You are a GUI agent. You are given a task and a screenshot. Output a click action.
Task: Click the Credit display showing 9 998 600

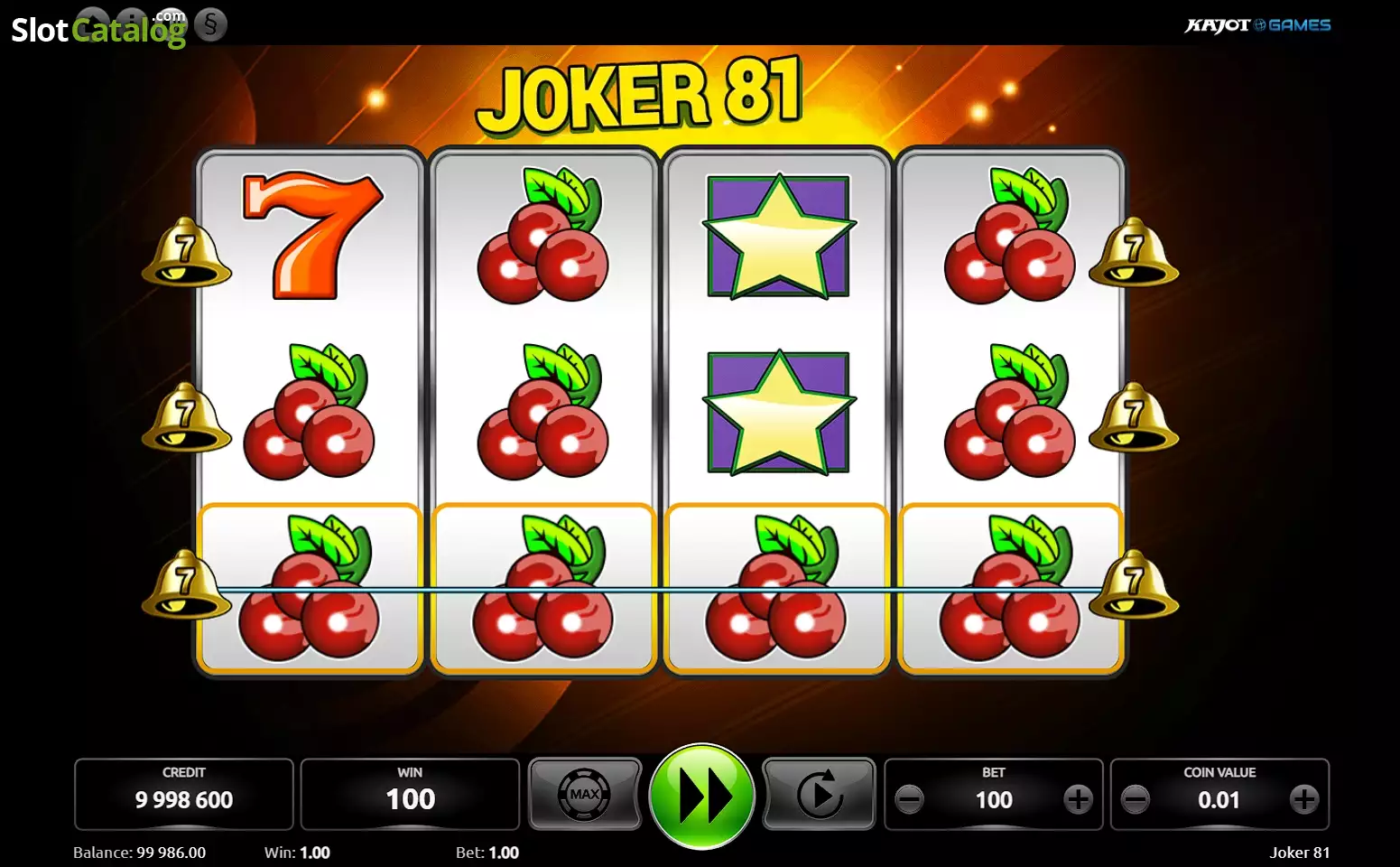coord(184,794)
